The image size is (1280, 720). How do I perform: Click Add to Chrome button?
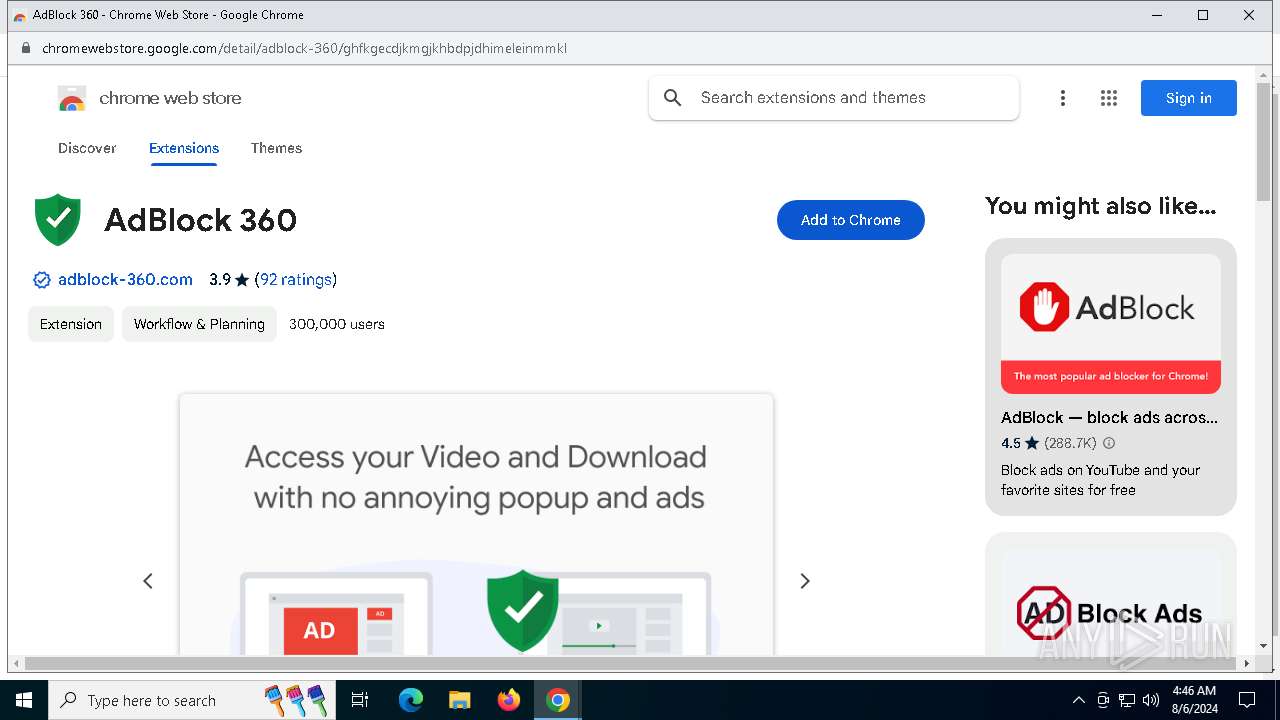pyautogui.click(x=851, y=220)
